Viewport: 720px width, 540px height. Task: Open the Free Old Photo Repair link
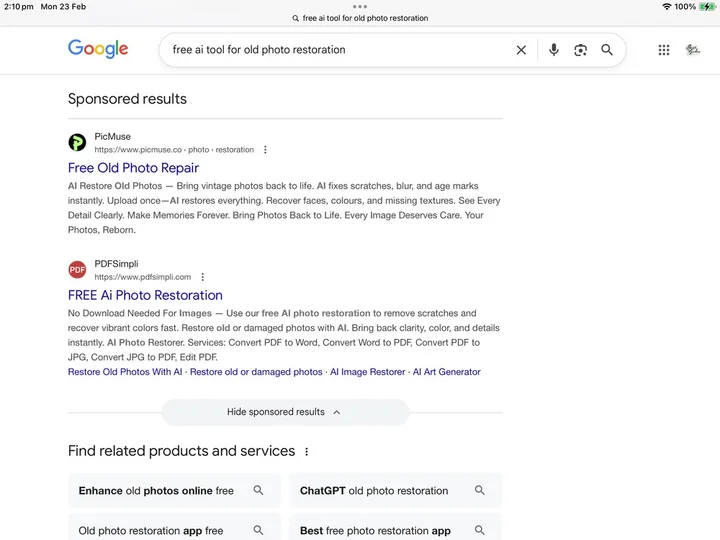[133, 168]
